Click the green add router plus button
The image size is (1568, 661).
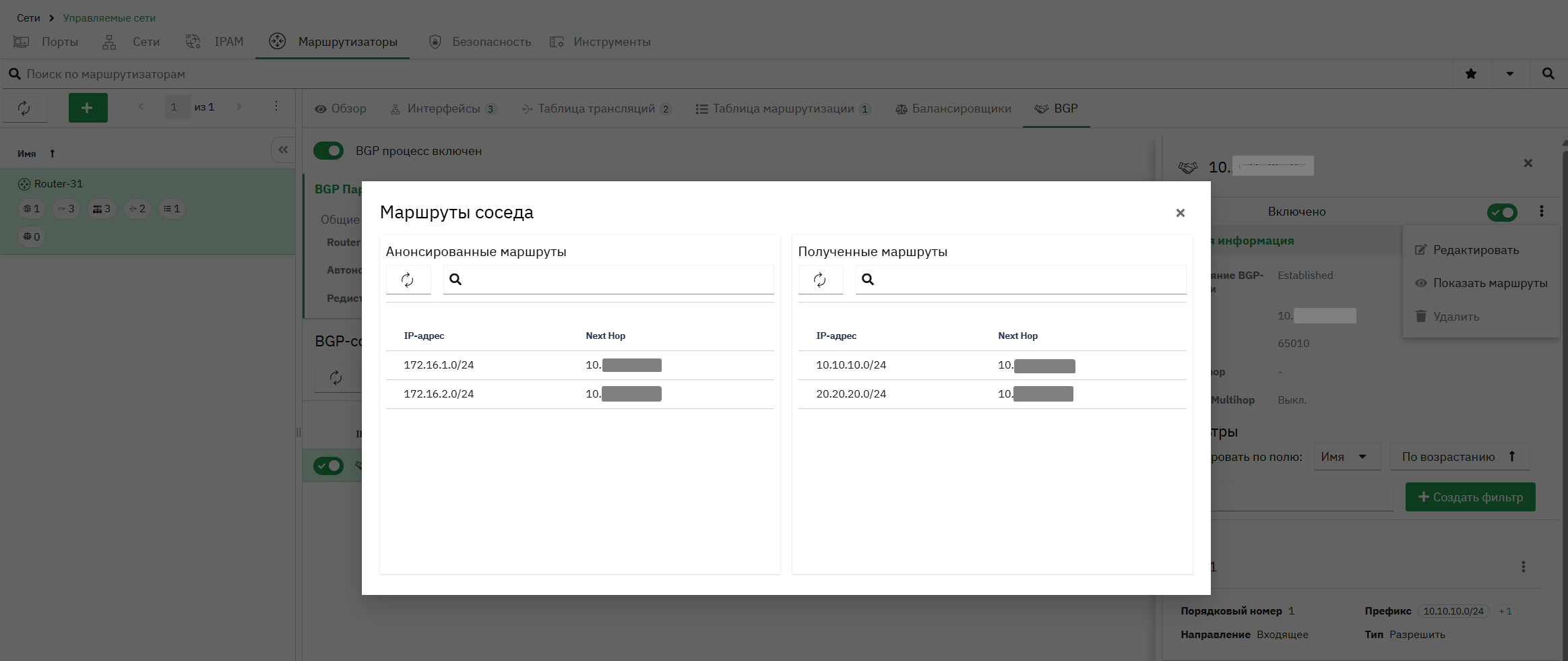[88, 108]
